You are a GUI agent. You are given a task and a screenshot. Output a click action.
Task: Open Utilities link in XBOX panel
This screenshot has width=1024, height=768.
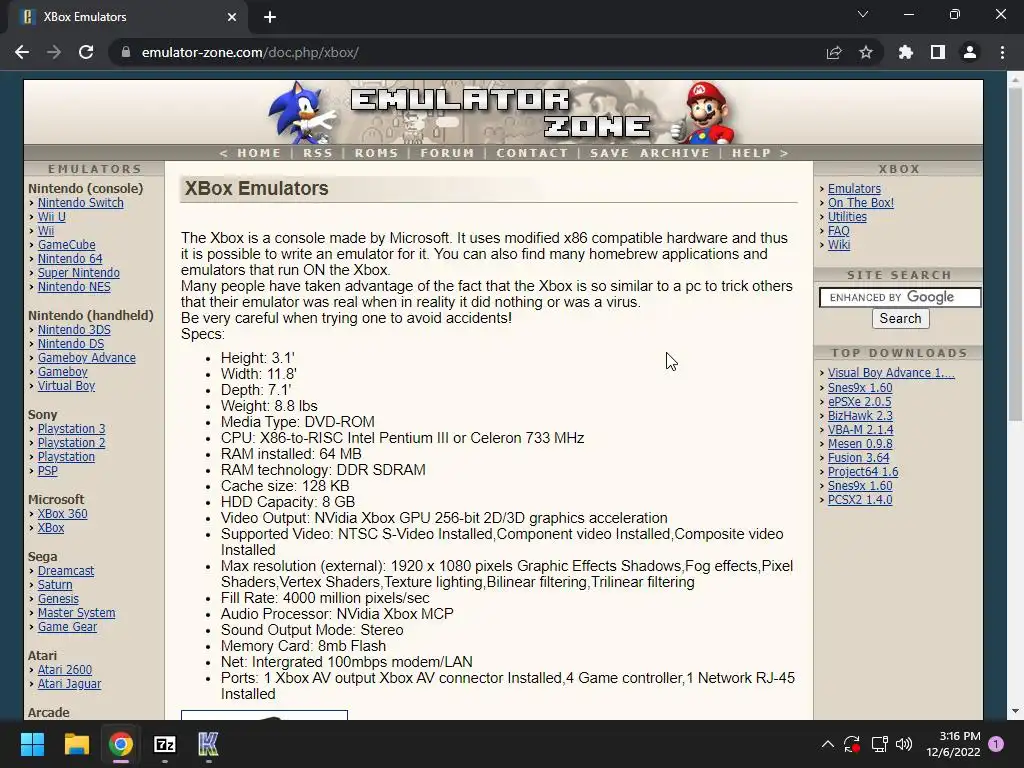[x=847, y=217]
